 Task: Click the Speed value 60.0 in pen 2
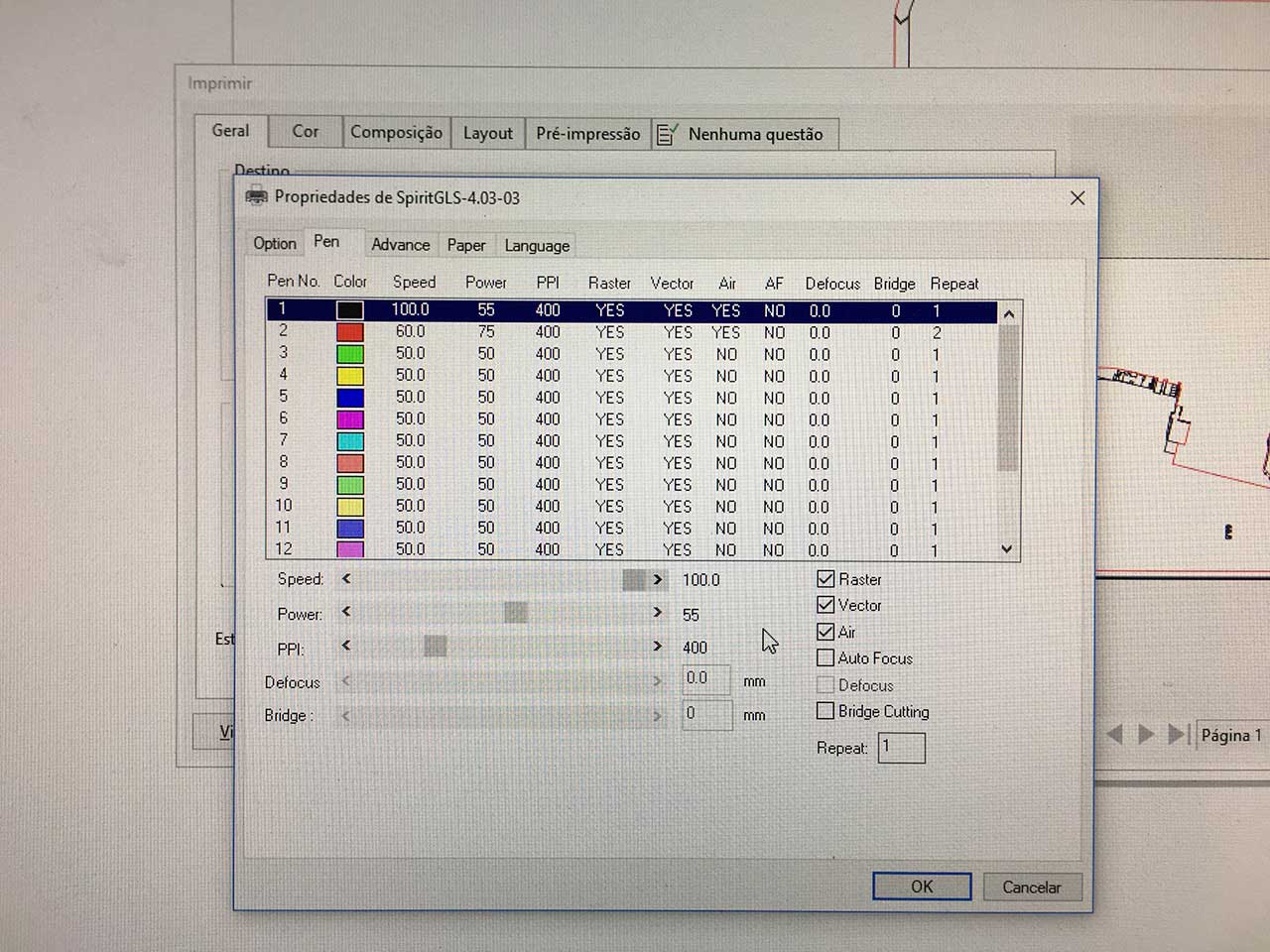click(410, 331)
